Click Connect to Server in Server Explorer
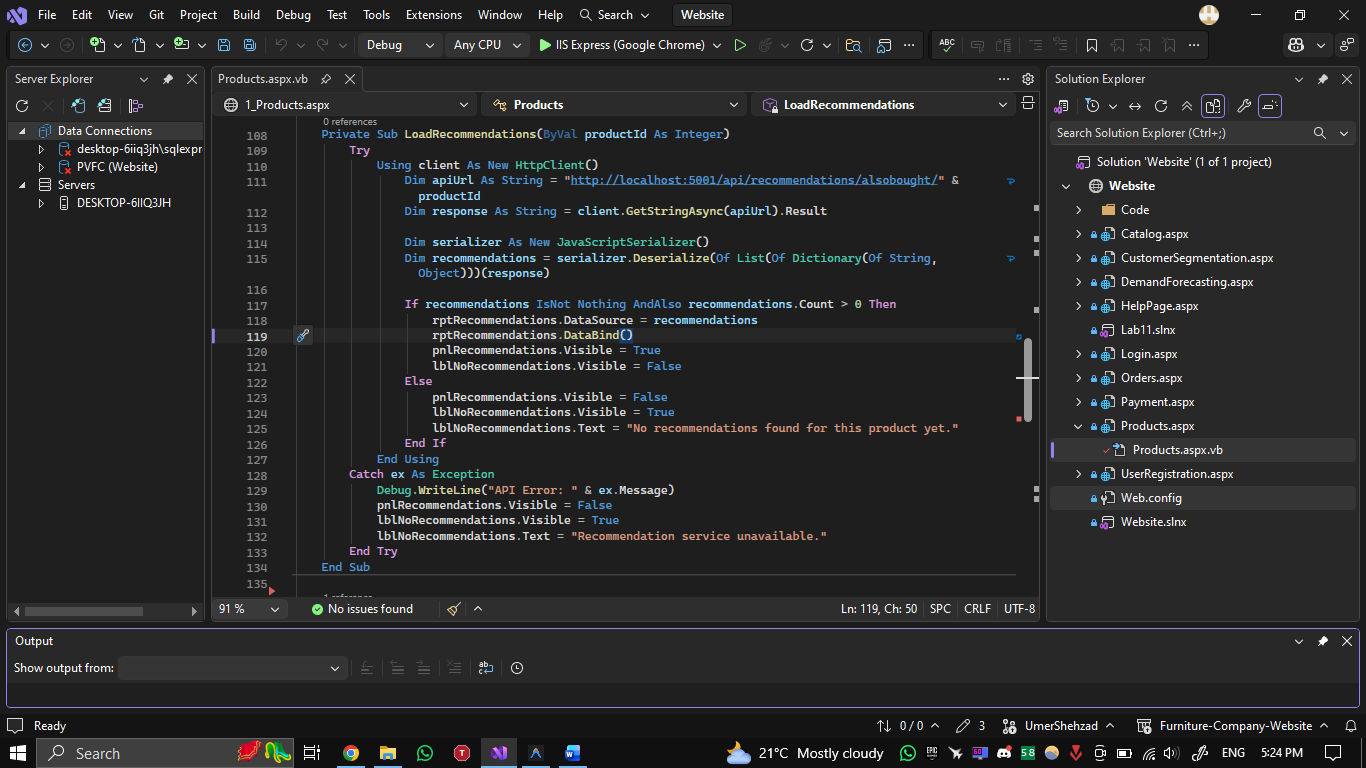The image size is (1366, 768). coord(104,105)
